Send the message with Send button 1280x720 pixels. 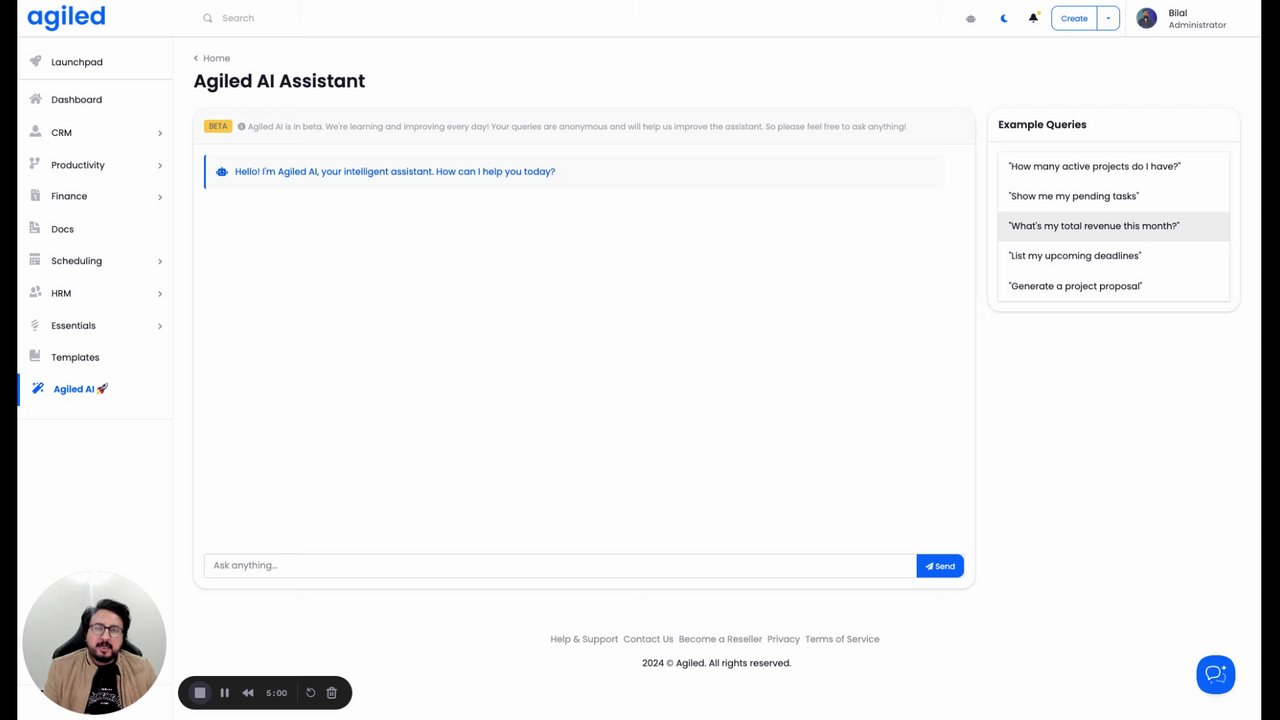(x=939, y=566)
